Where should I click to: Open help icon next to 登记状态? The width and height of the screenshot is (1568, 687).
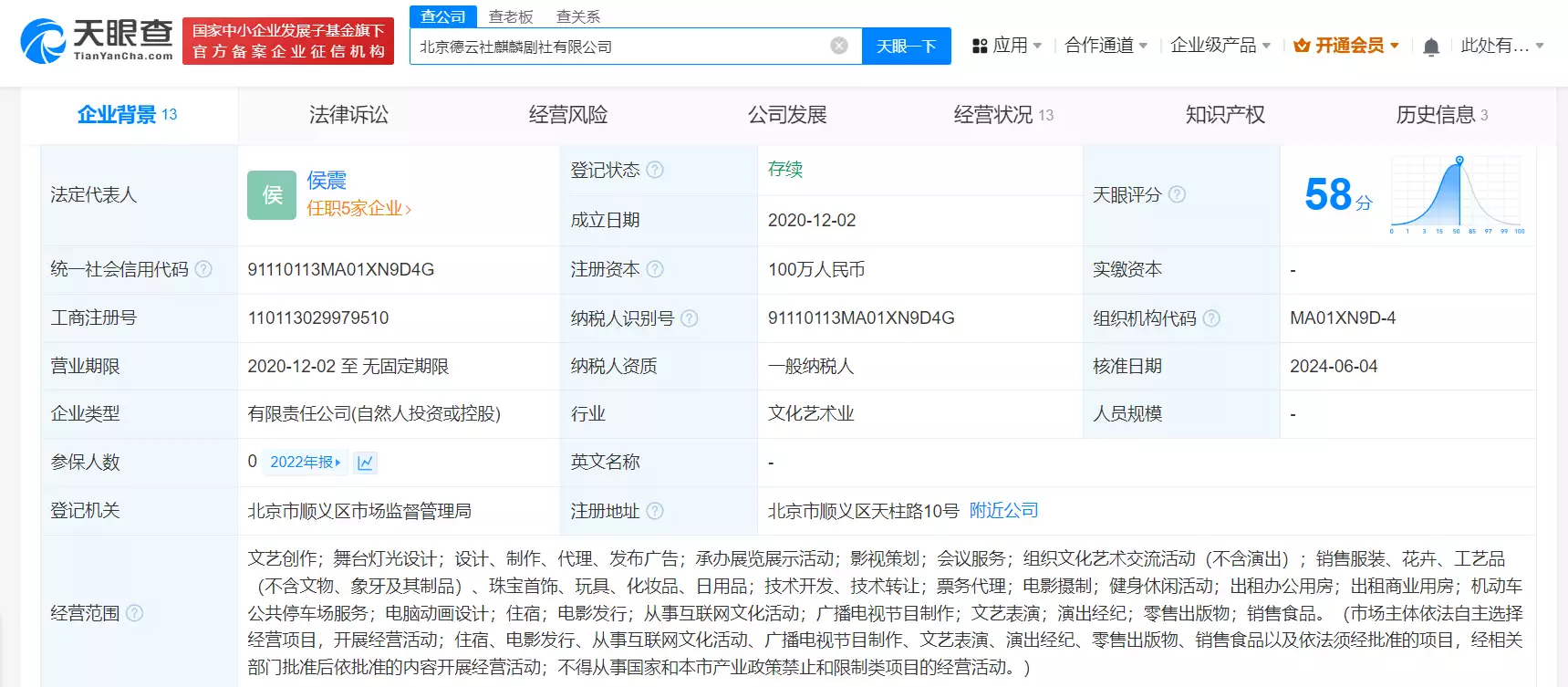[655, 170]
